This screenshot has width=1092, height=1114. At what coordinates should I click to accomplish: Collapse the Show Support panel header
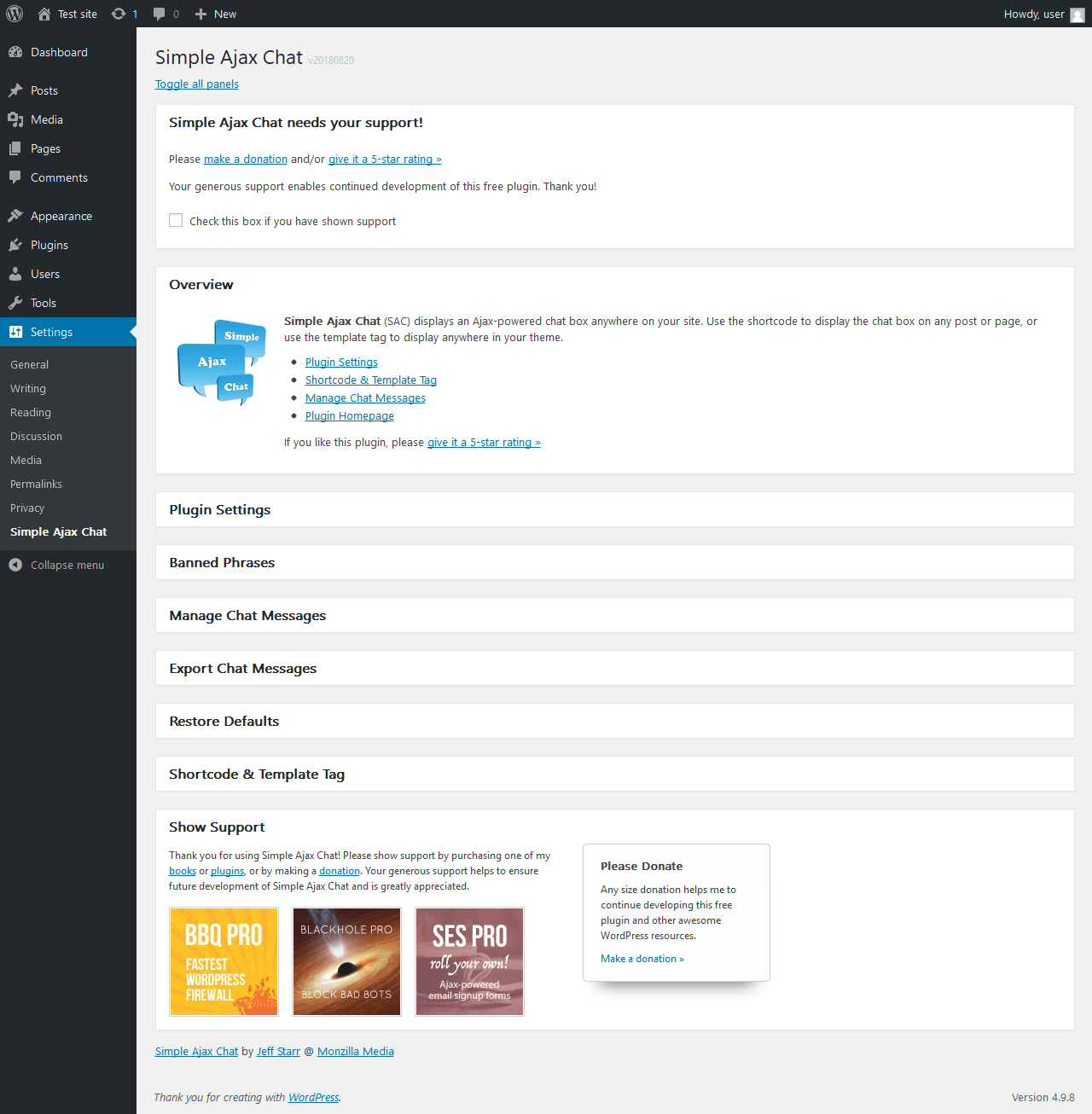click(x=614, y=827)
